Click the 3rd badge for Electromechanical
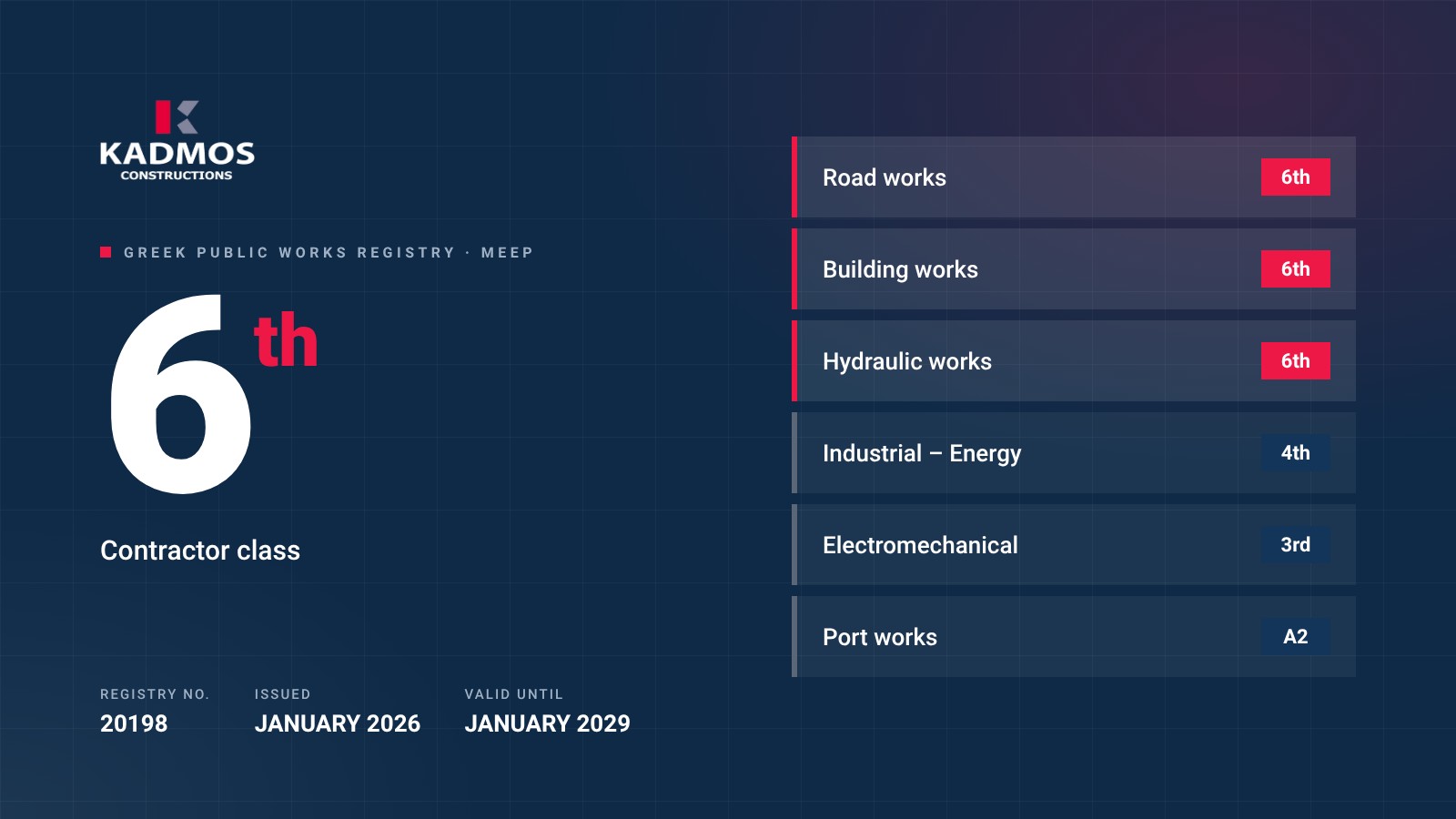1456x819 pixels. click(1296, 545)
